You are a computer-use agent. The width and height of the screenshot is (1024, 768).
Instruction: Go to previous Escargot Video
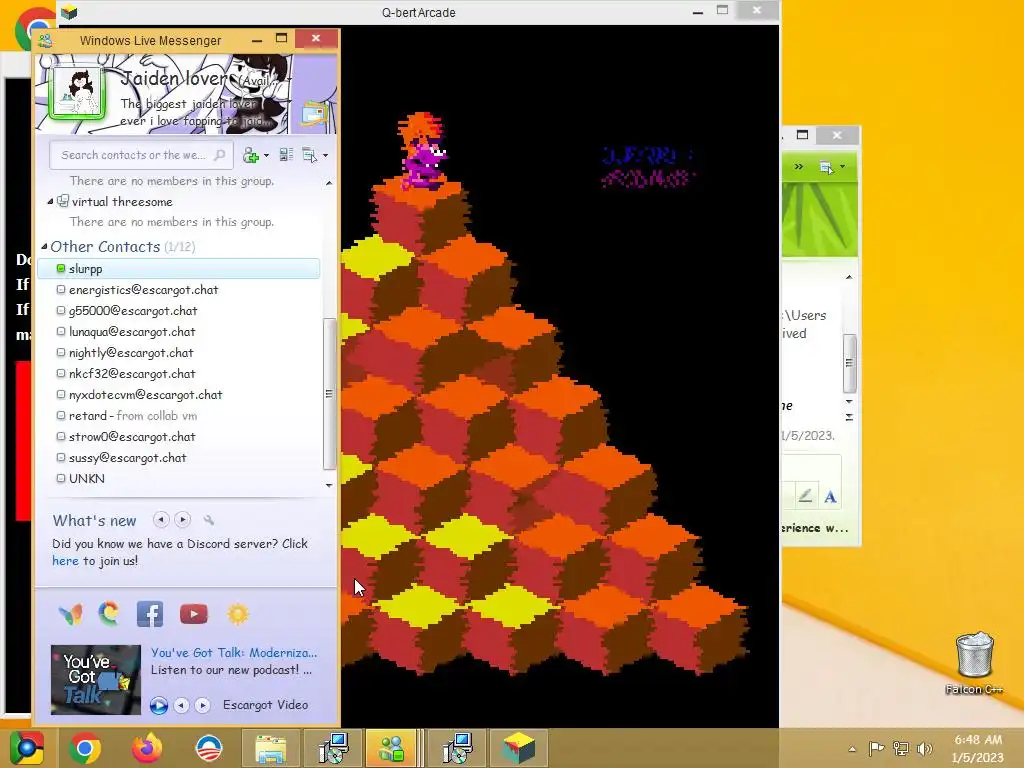pyautogui.click(x=182, y=705)
